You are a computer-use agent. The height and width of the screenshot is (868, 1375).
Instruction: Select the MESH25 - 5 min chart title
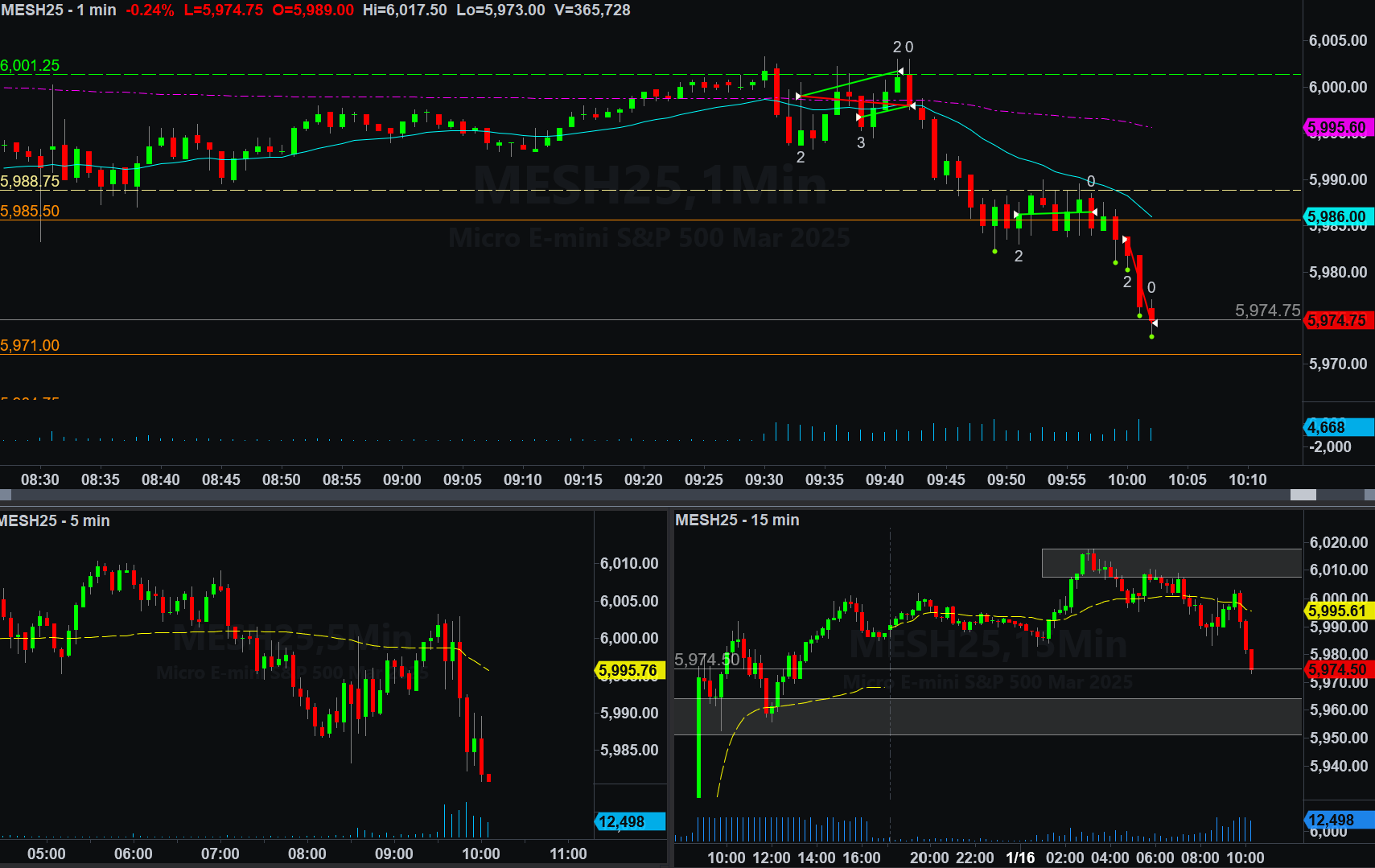pyautogui.click(x=55, y=520)
